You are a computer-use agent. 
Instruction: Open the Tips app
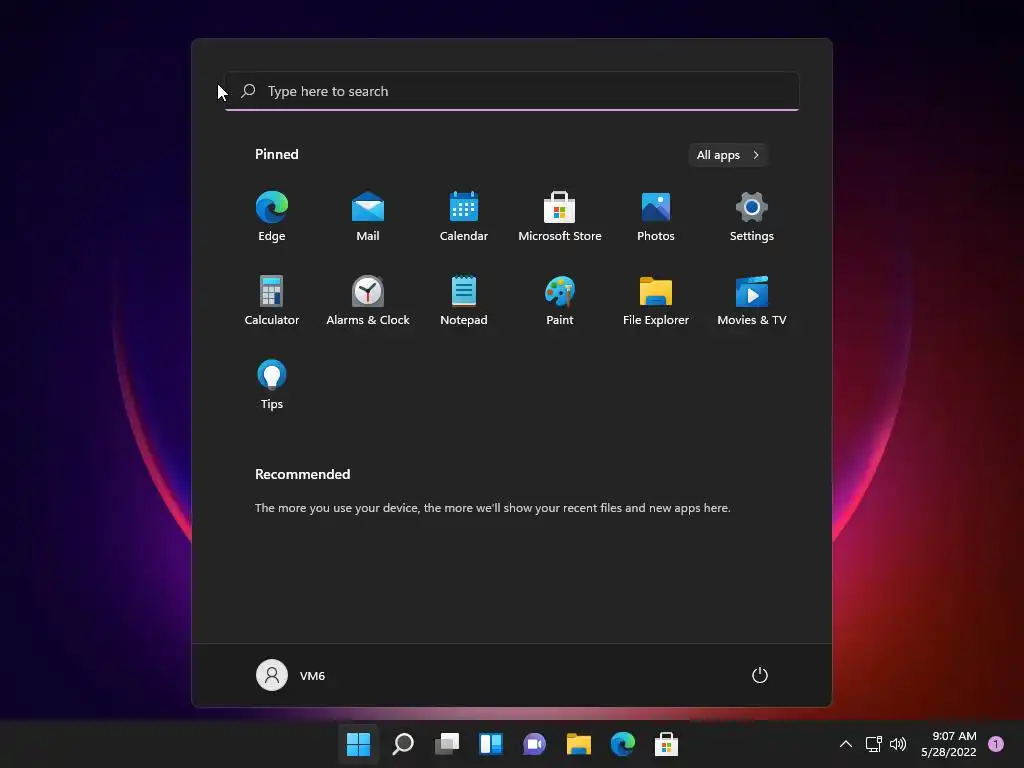[x=272, y=385]
